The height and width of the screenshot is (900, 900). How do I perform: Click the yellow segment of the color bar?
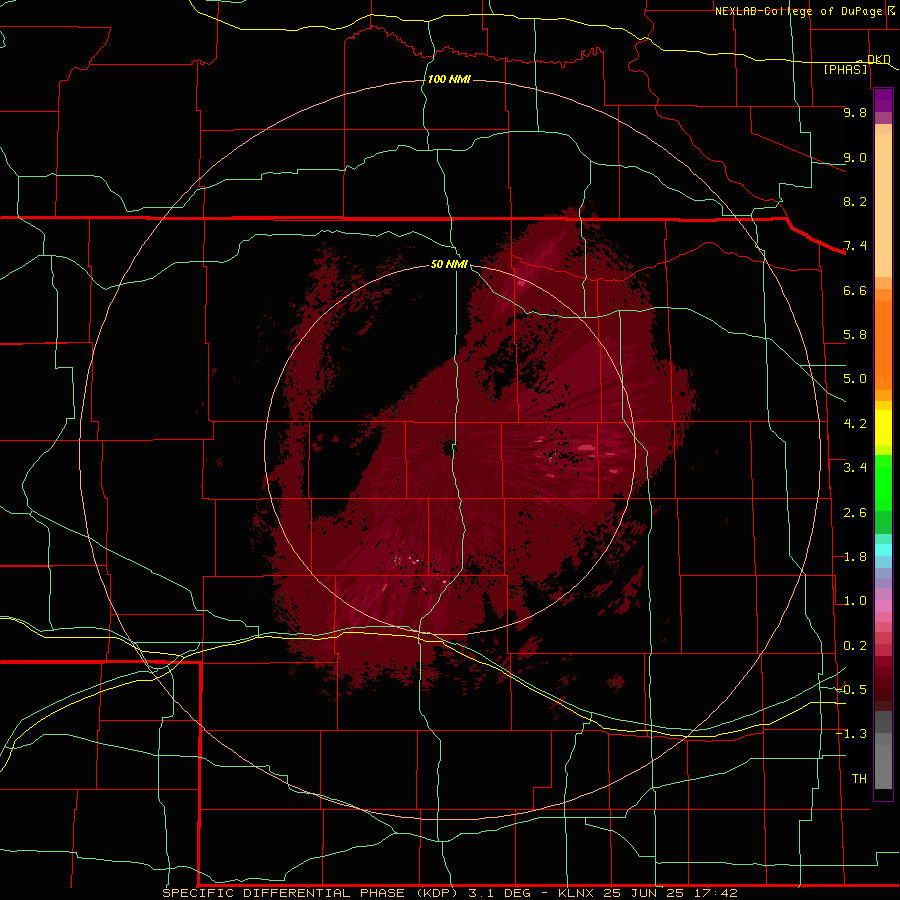[x=883, y=428]
